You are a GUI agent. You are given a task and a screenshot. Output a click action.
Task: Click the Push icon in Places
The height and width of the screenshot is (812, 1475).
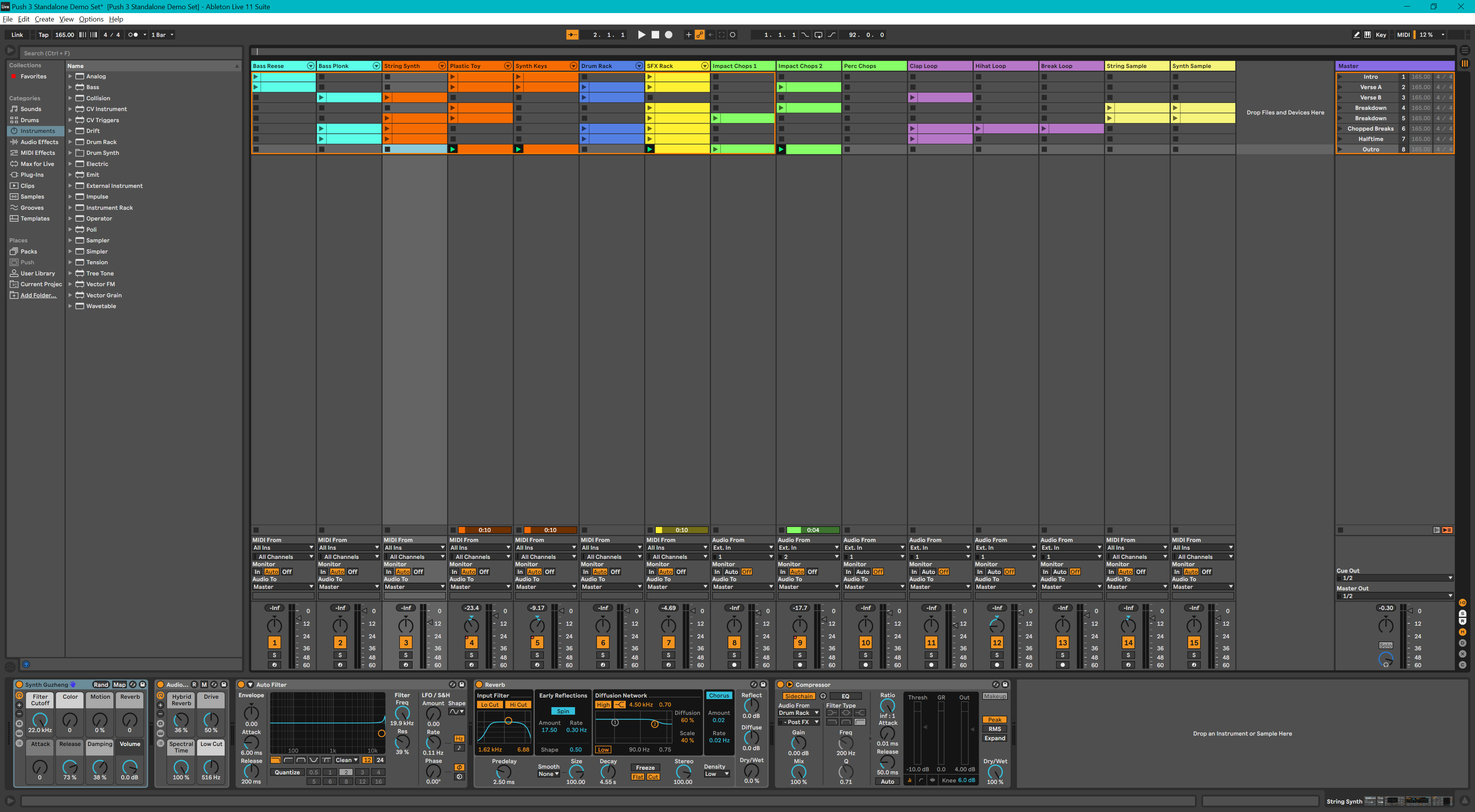click(14, 262)
